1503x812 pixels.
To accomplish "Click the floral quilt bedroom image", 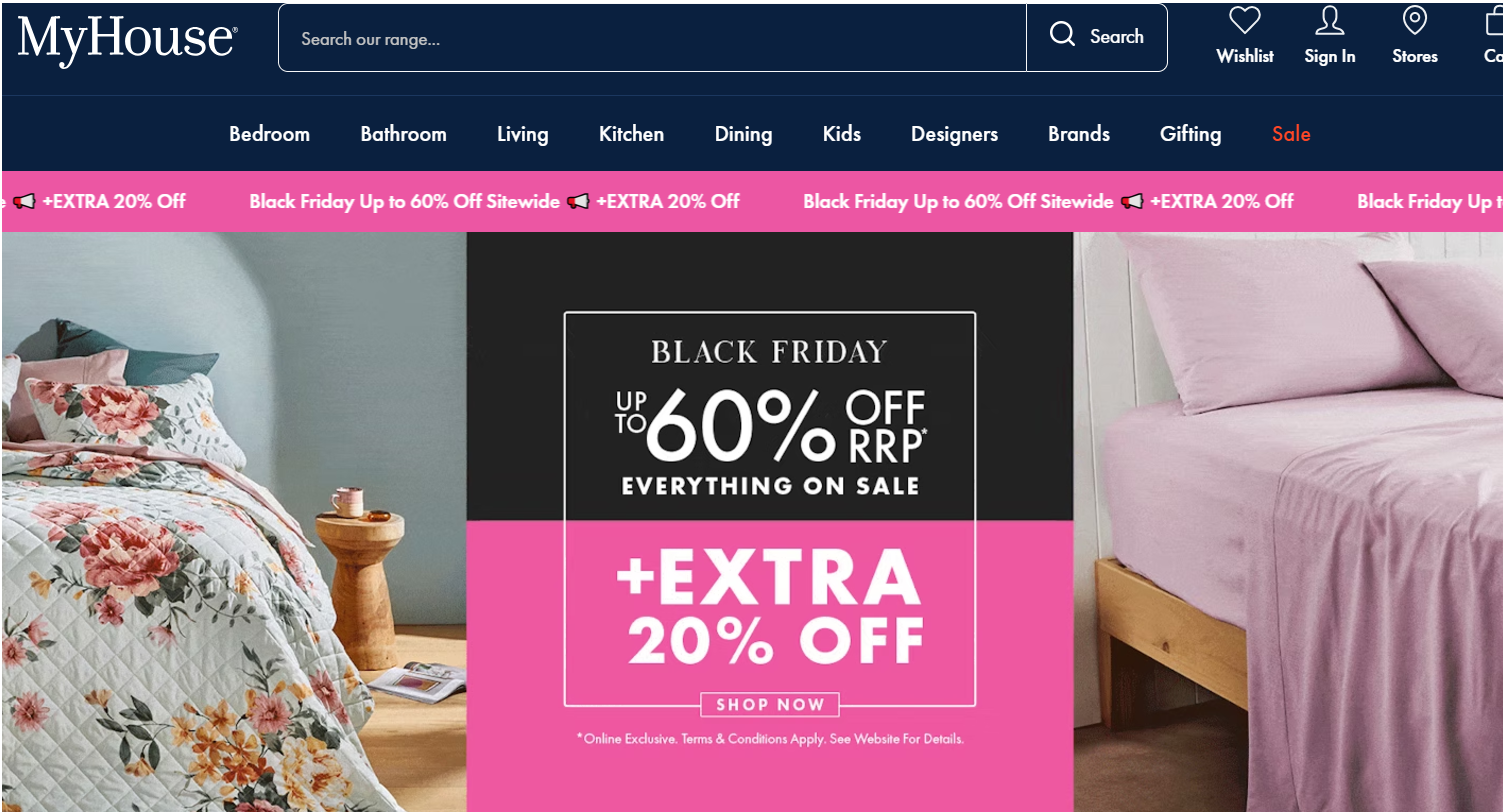I will point(234,522).
